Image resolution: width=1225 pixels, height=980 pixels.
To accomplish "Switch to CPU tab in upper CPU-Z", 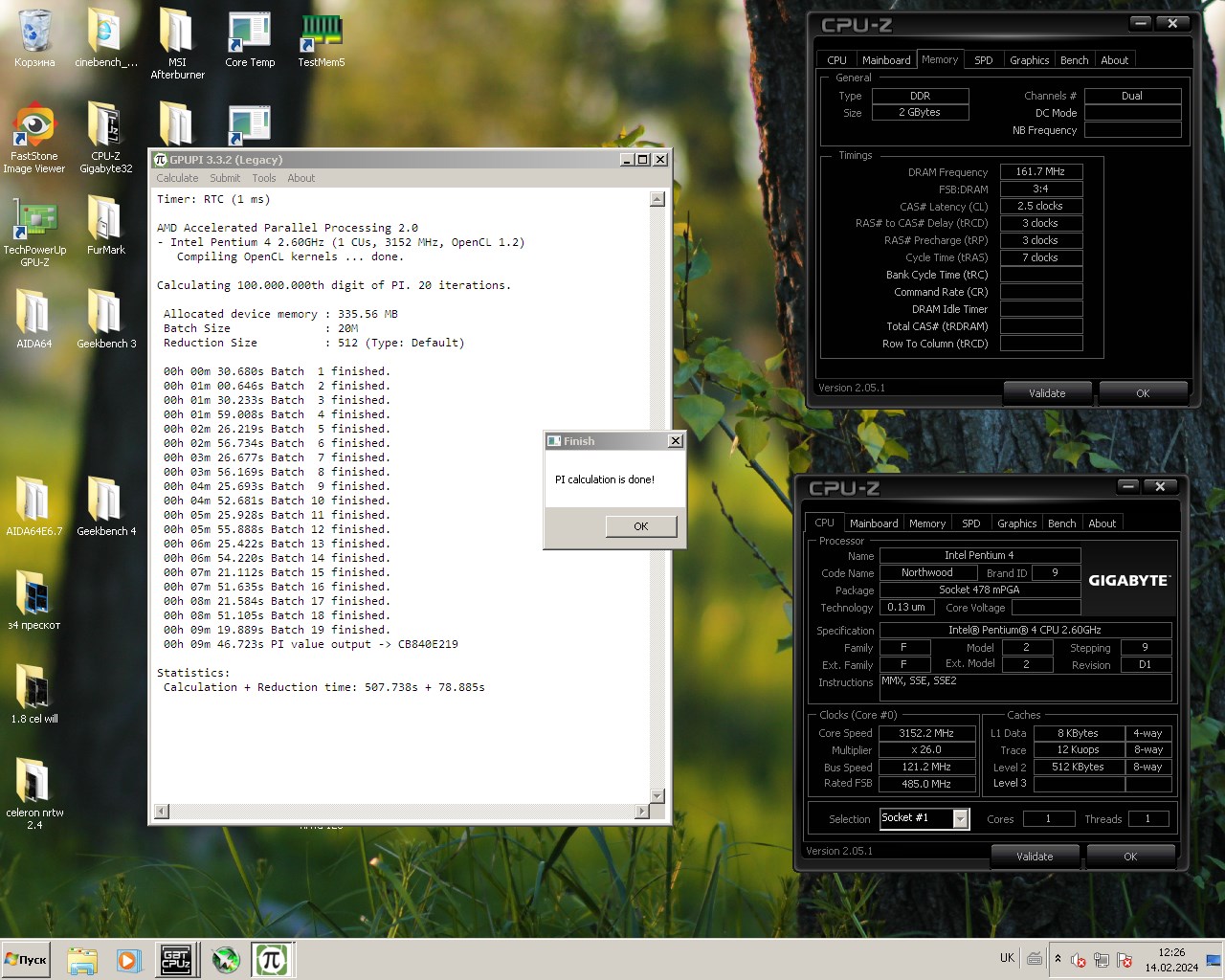I will (837, 60).
